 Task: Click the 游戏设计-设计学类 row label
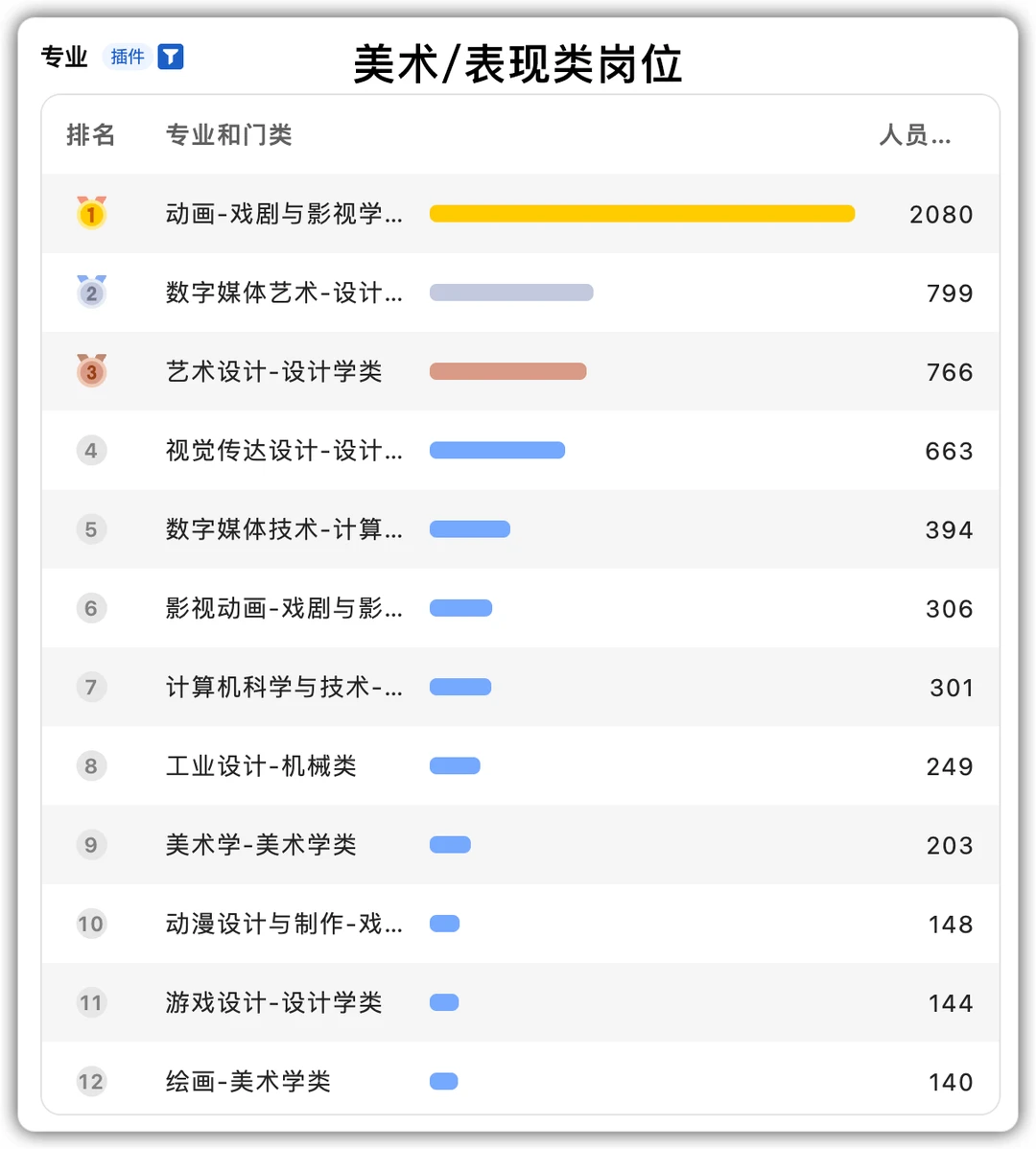pos(273,1003)
